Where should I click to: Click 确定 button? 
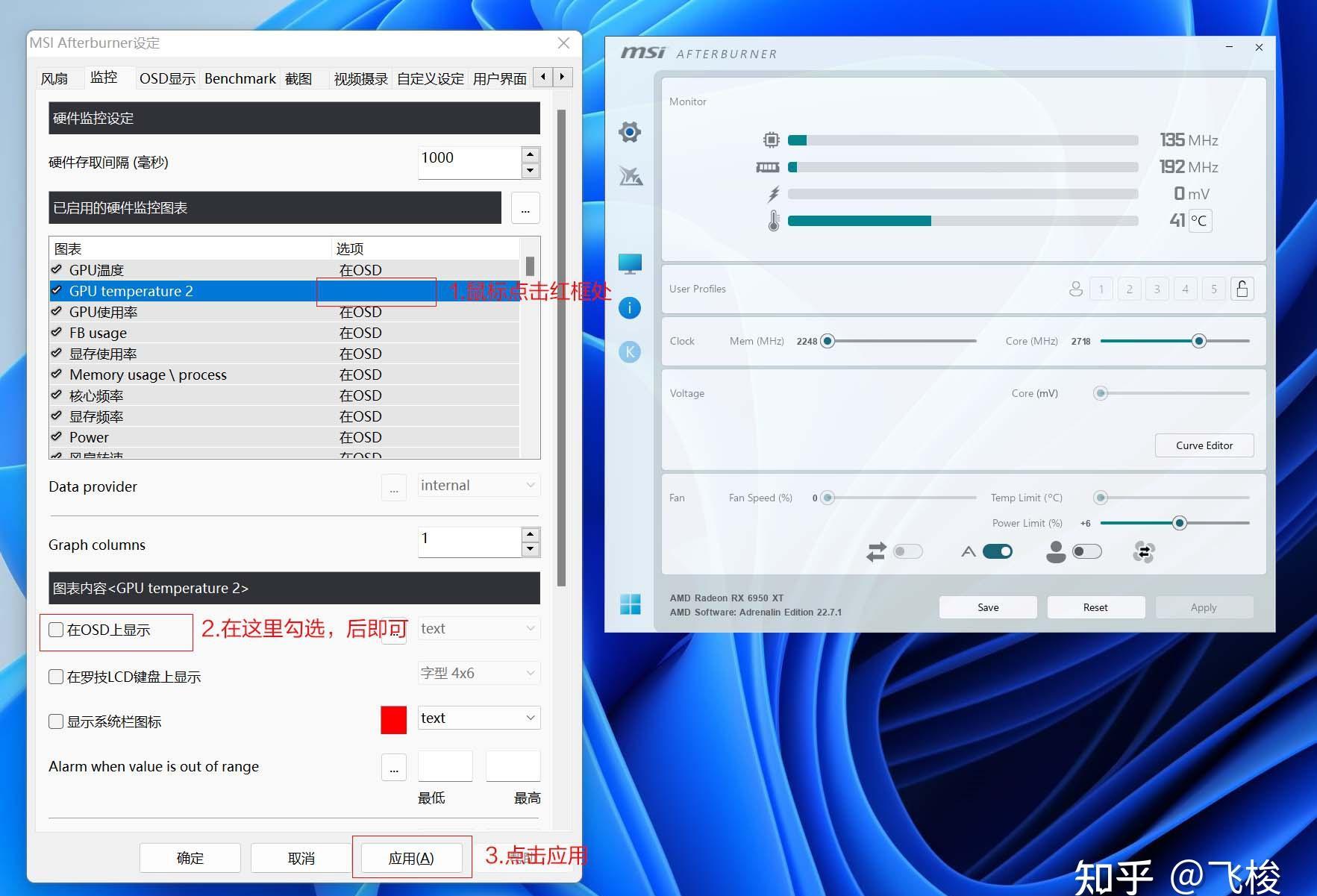190,858
